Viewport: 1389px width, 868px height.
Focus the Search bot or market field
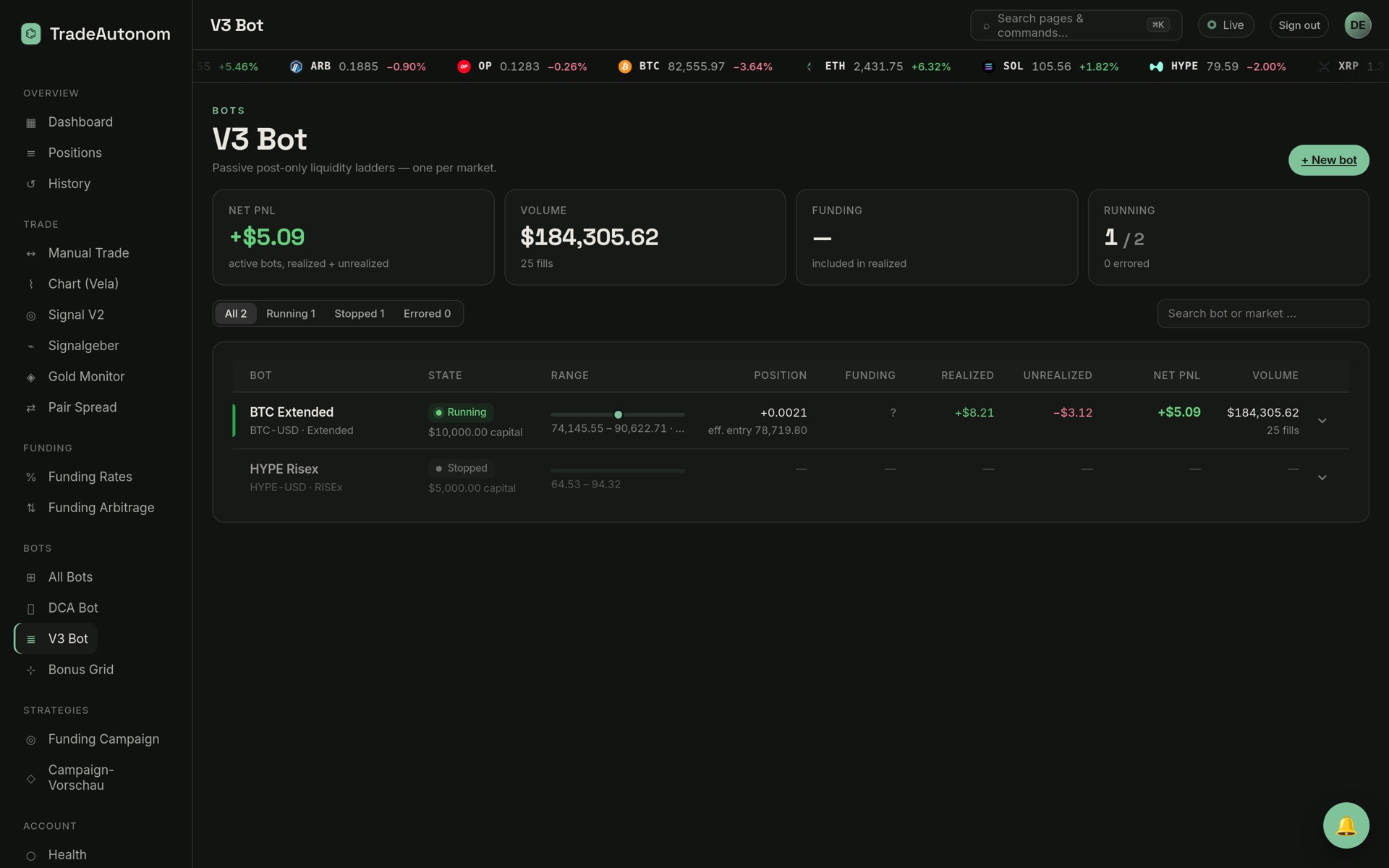pos(1263,313)
